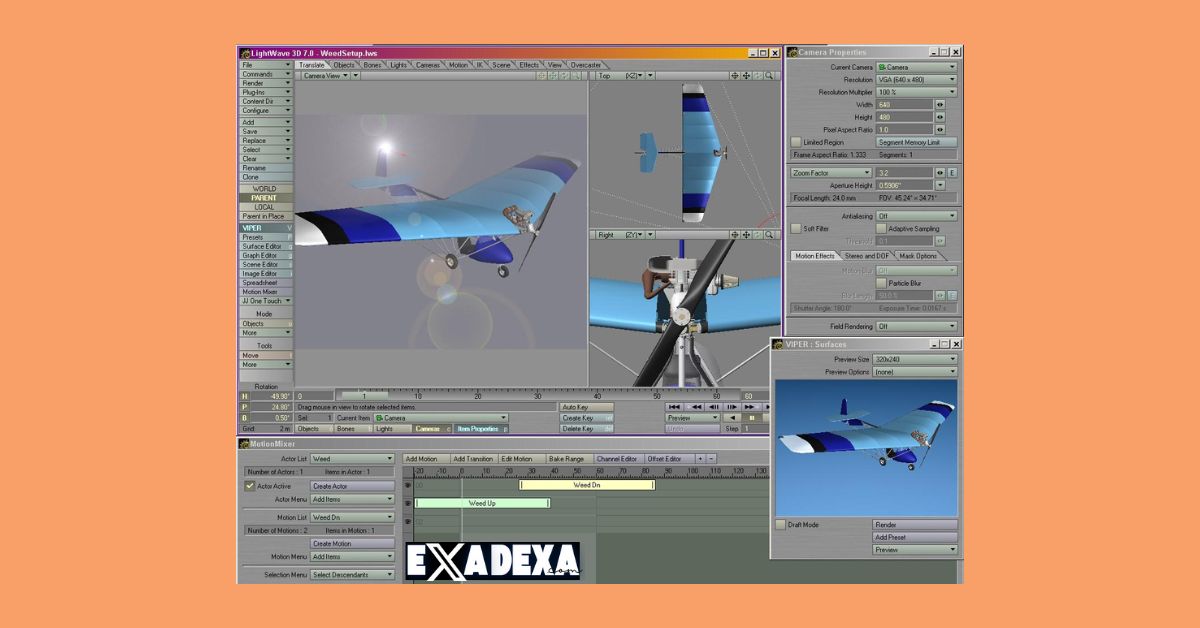
Task: Select the magnifier zoom icon in the Top viewport
Action: 767,75
